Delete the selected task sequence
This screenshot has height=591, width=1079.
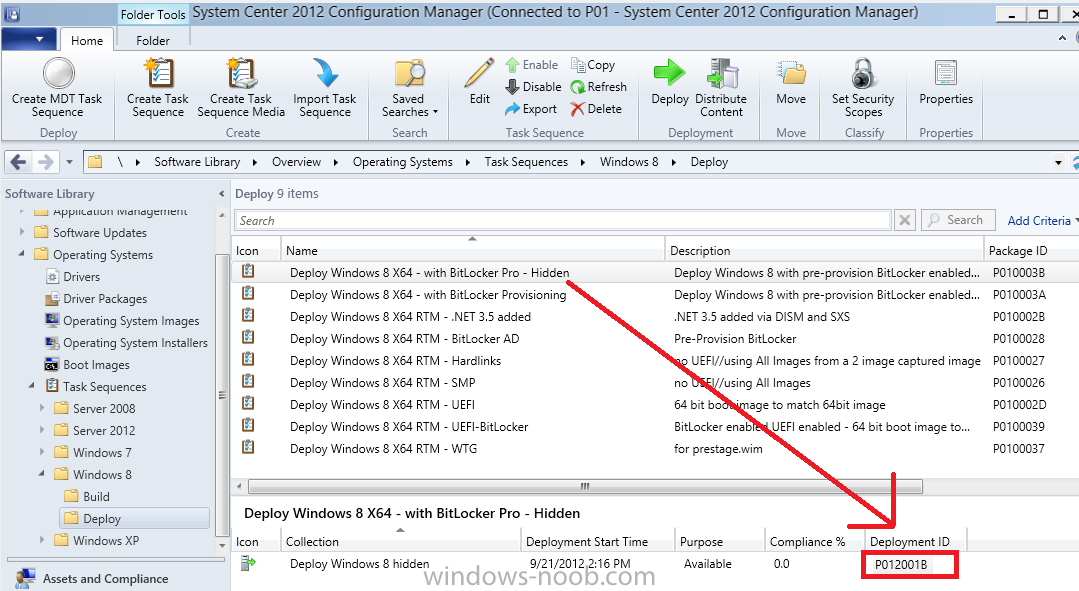596,109
